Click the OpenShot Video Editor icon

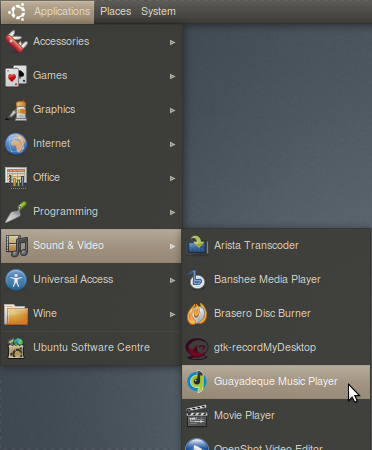pos(197,444)
